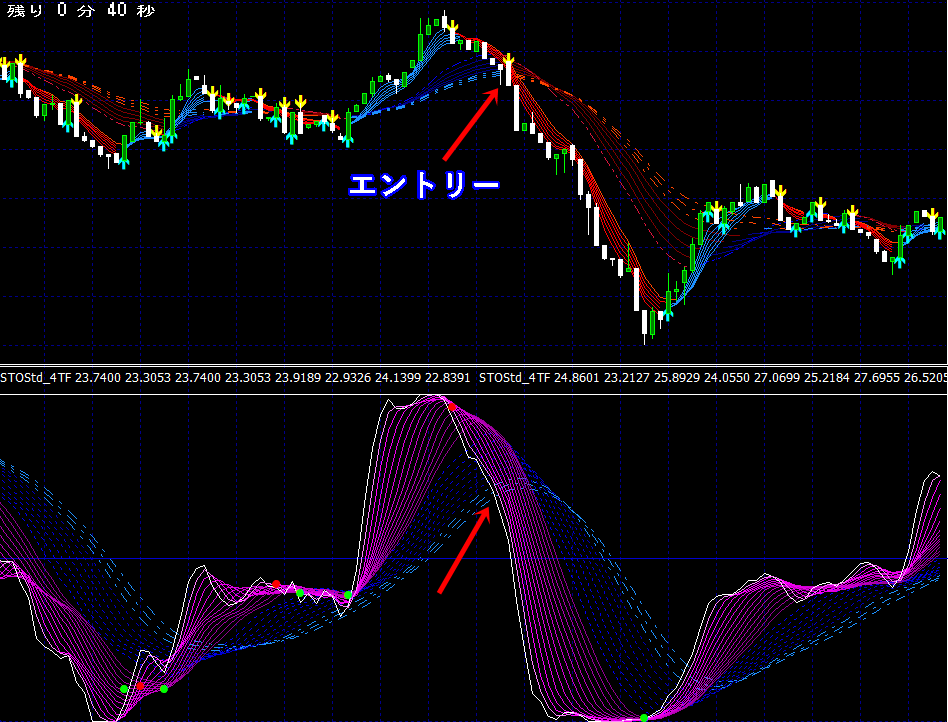This screenshot has width=948, height=722.
Task: Click the indicator value 22.9326
Action: coord(348,378)
